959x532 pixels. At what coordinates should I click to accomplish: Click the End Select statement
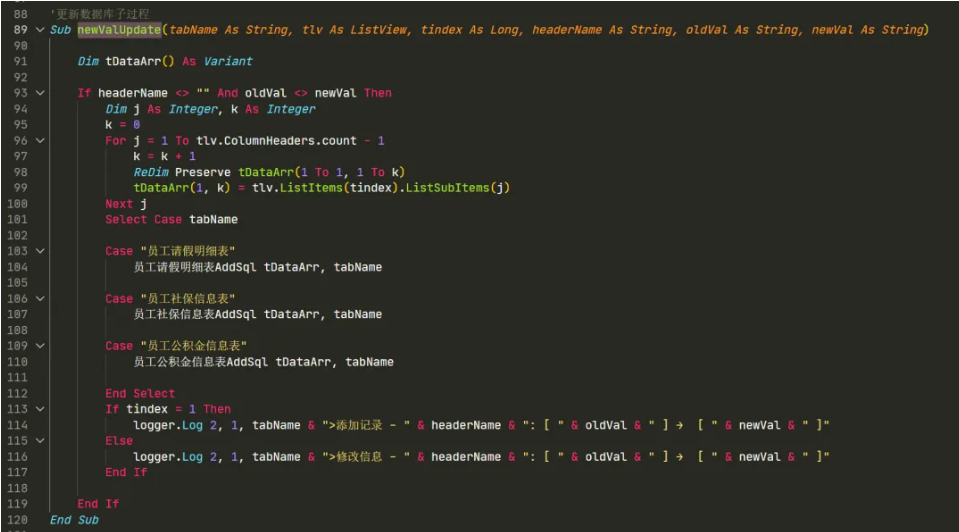click(x=140, y=393)
